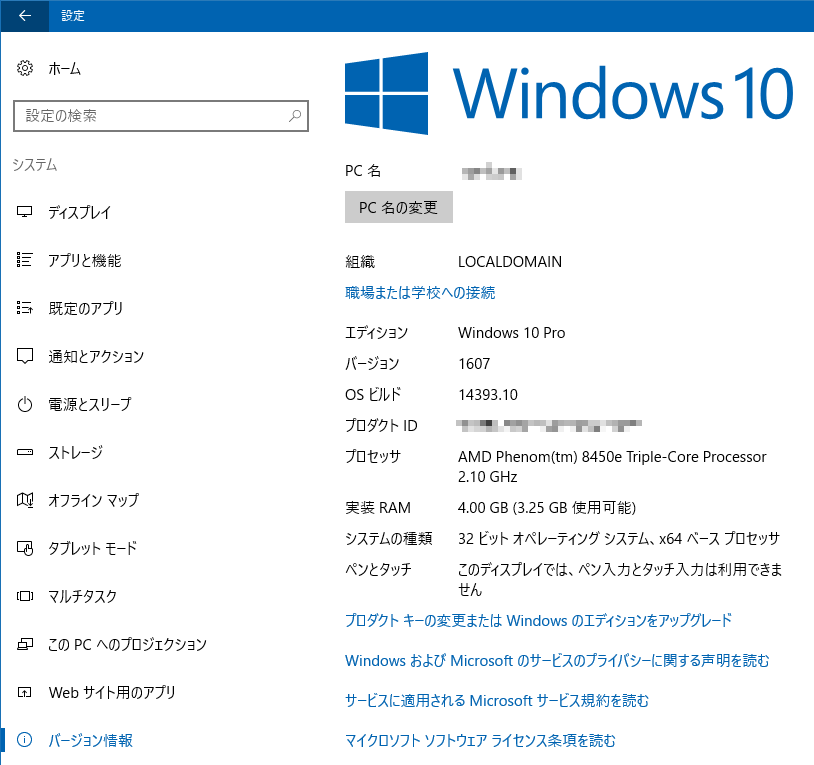Screen dimensions: 814x765
Task: Select バージョン情報 in sidebar
Action: click(x=91, y=740)
